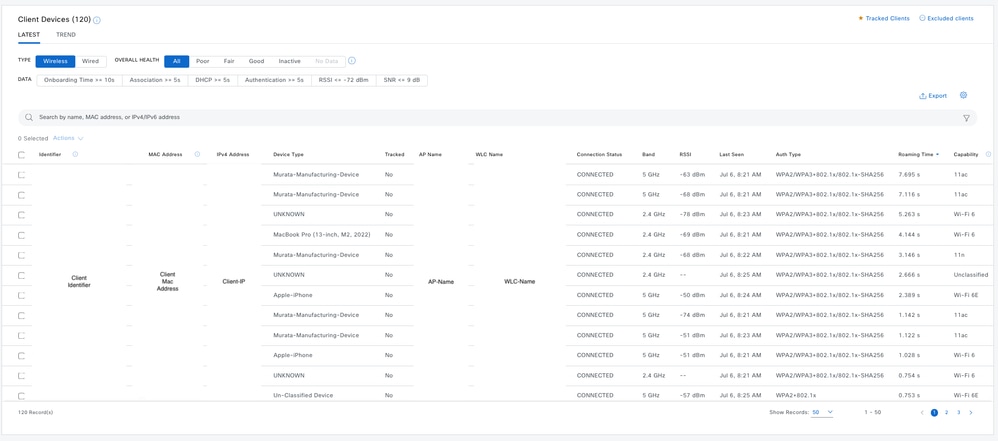Select page 1 in pagination
This screenshot has width=998, height=441.
pyautogui.click(x=934, y=412)
